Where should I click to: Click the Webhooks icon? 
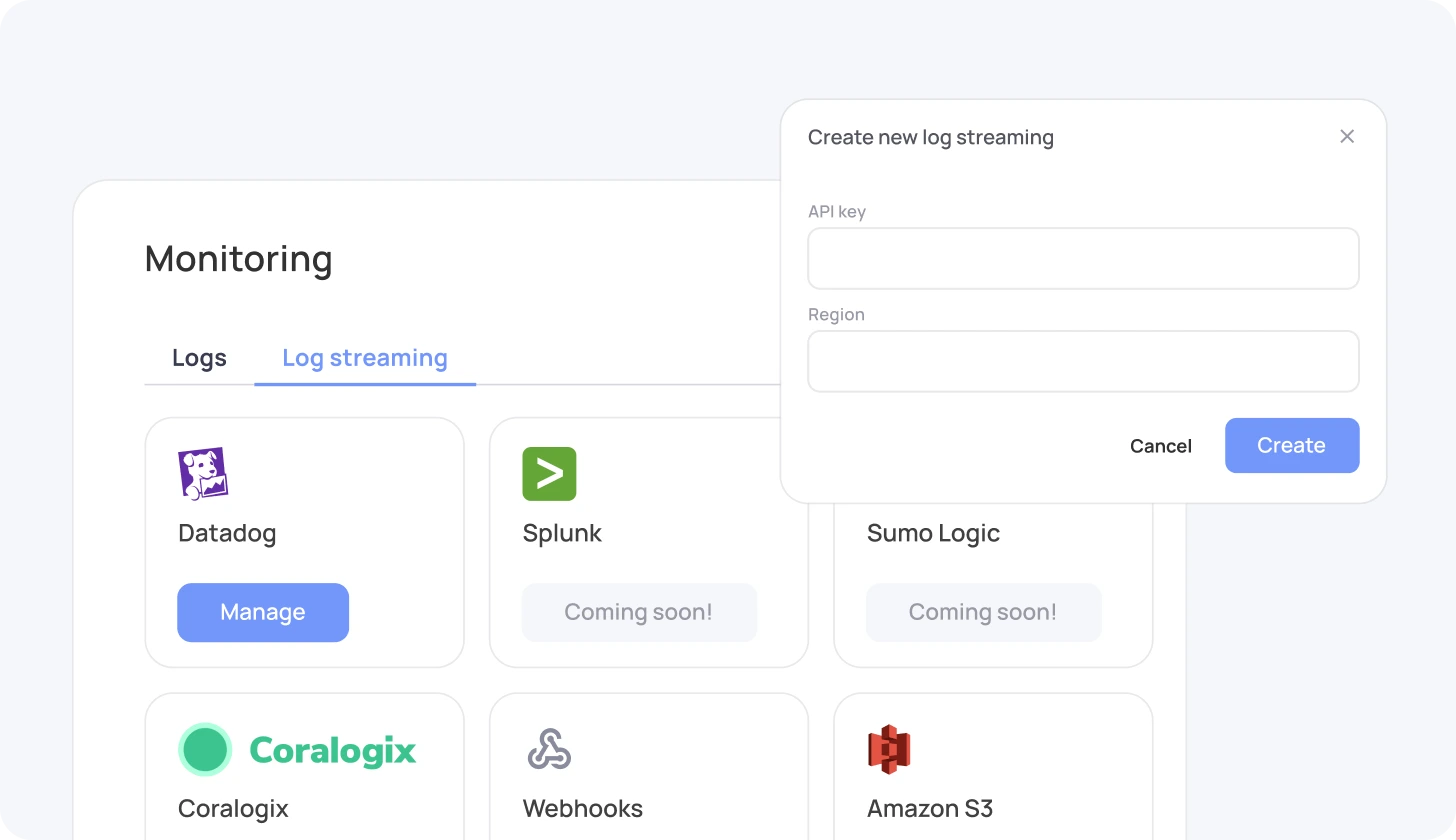[x=549, y=750]
